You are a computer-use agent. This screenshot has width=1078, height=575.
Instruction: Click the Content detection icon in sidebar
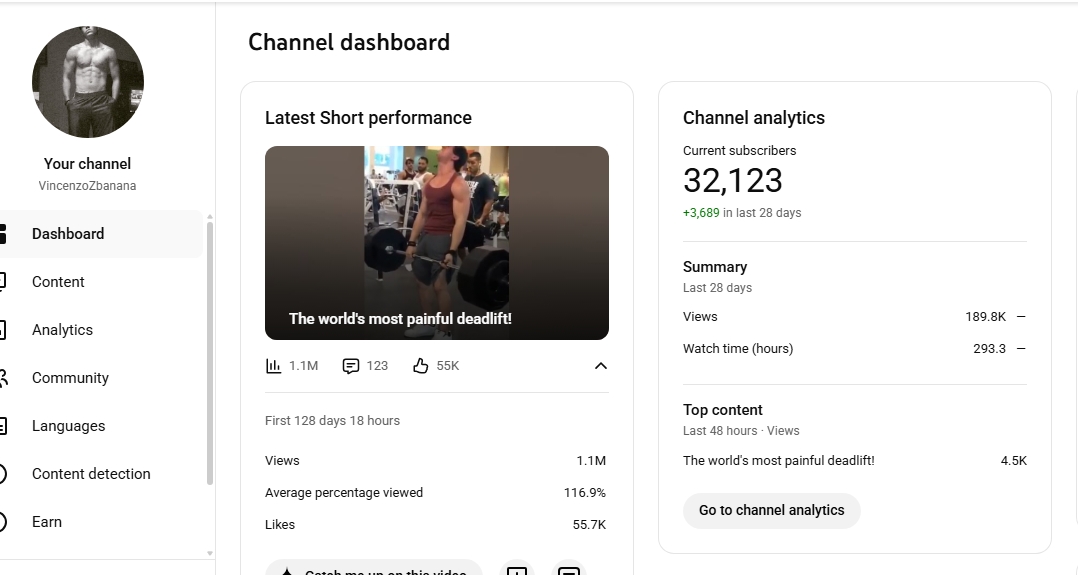pyautogui.click(x=3, y=474)
